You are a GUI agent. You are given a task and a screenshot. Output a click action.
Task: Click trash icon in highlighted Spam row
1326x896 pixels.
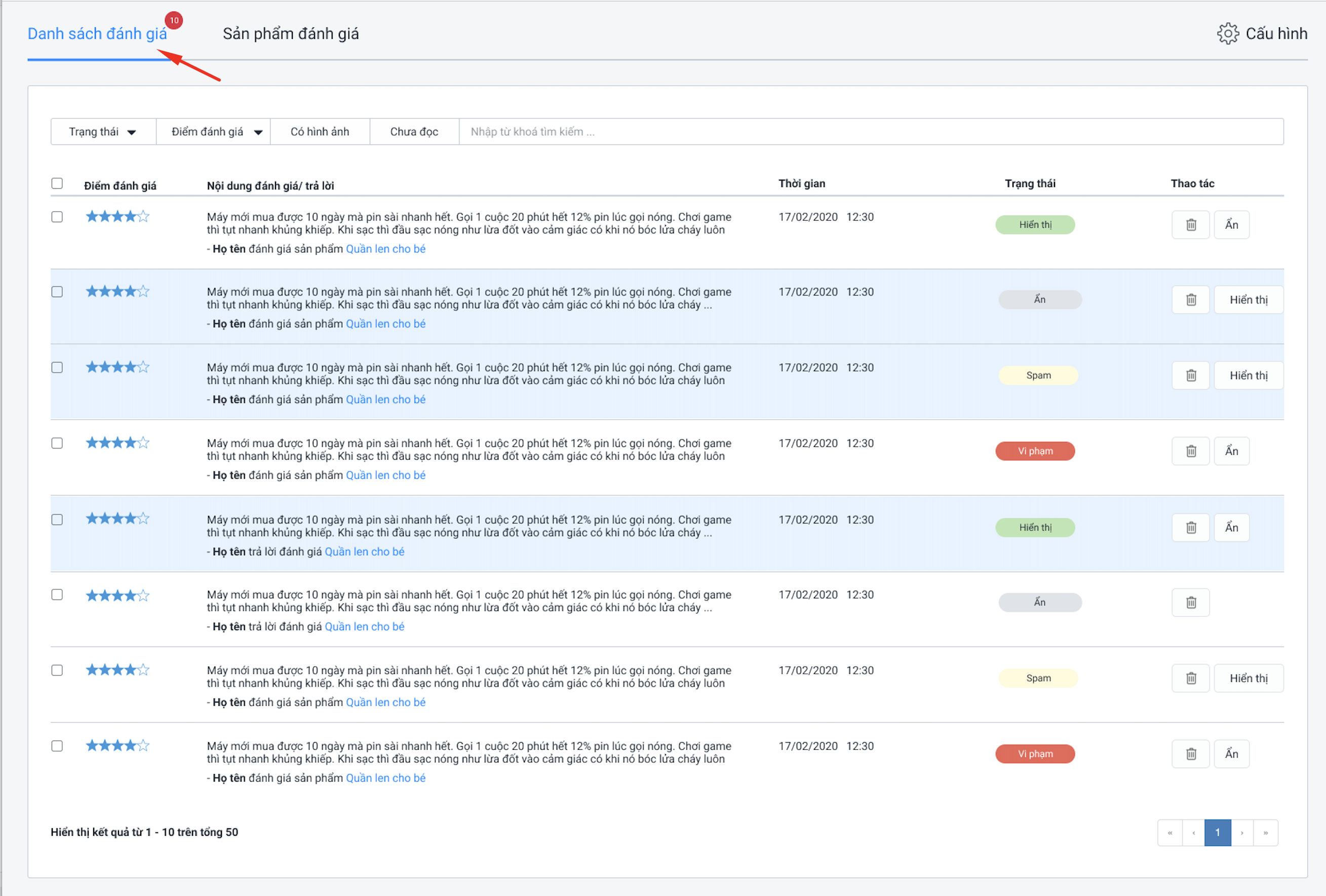pyautogui.click(x=1190, y=375)
